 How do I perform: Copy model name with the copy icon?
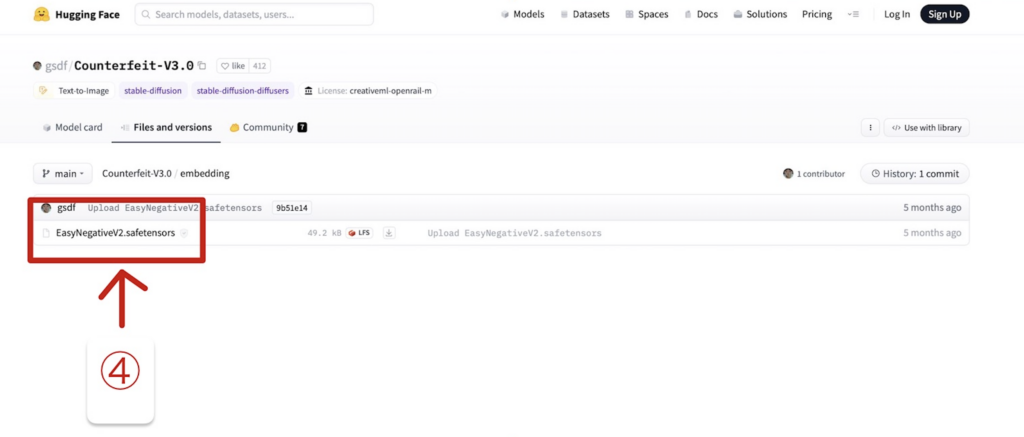click(x=202, y=66)
